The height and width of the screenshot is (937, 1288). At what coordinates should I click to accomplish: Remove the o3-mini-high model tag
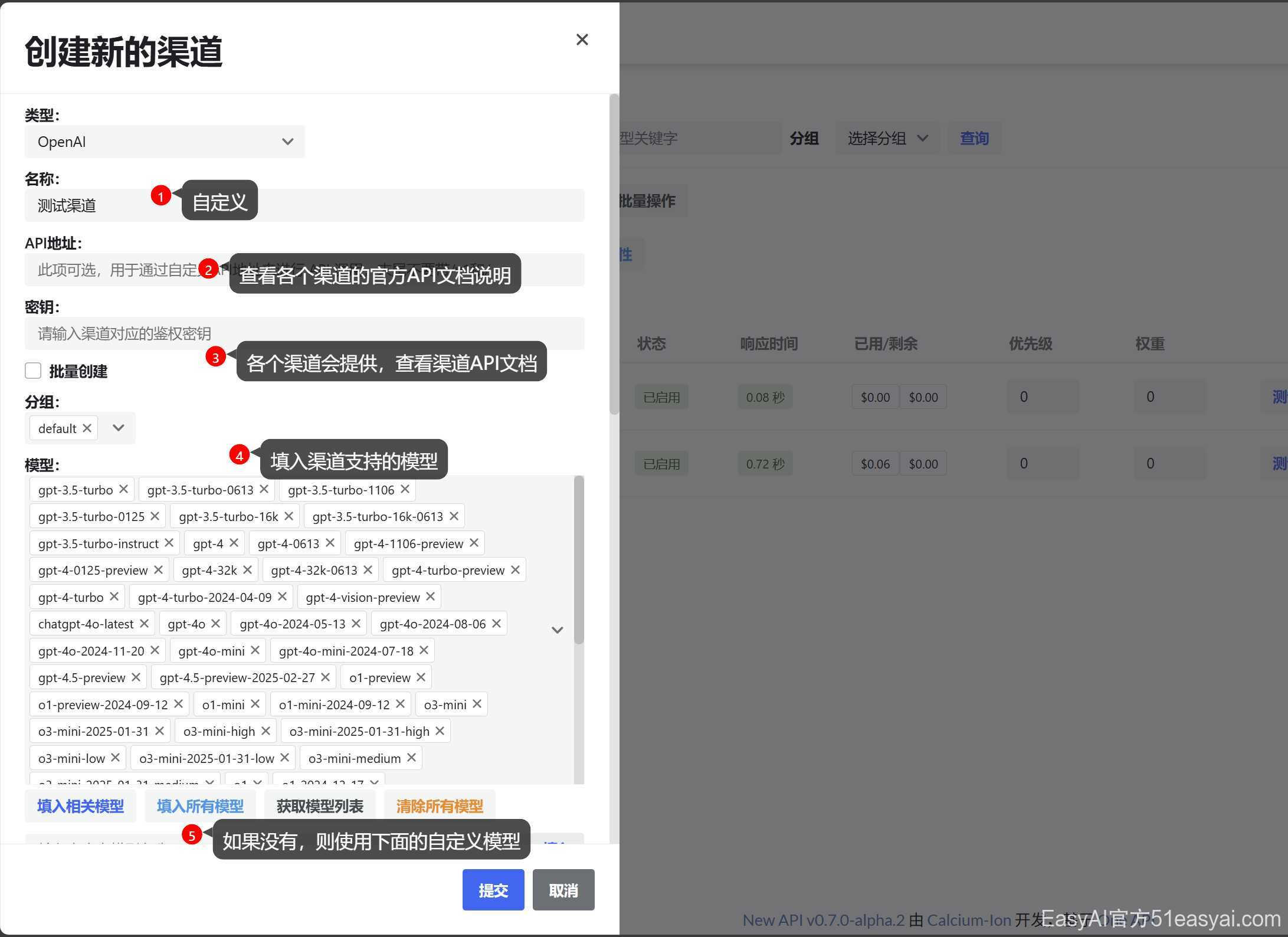tap(266, 731)
